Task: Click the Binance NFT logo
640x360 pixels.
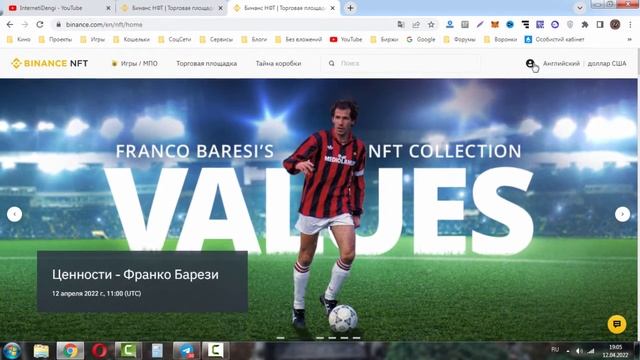Action: pos(49,63)
